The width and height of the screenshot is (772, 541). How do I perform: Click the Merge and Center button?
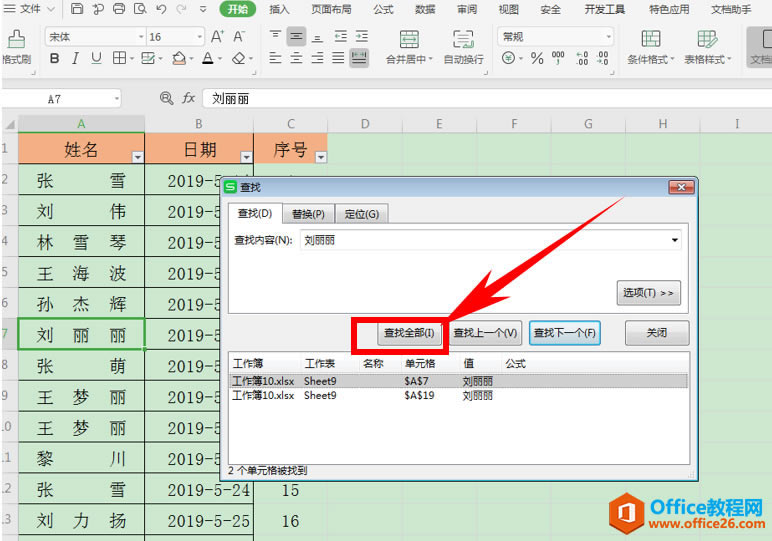pos(409,47)
